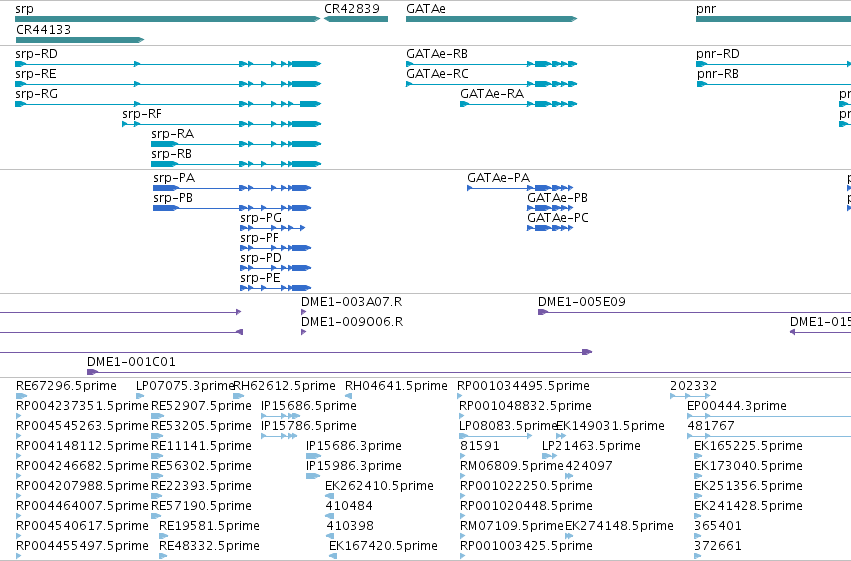Click the RE52907.5prime EST label
This screenshot has width=851, height=561.
click(x=201, y=406)
